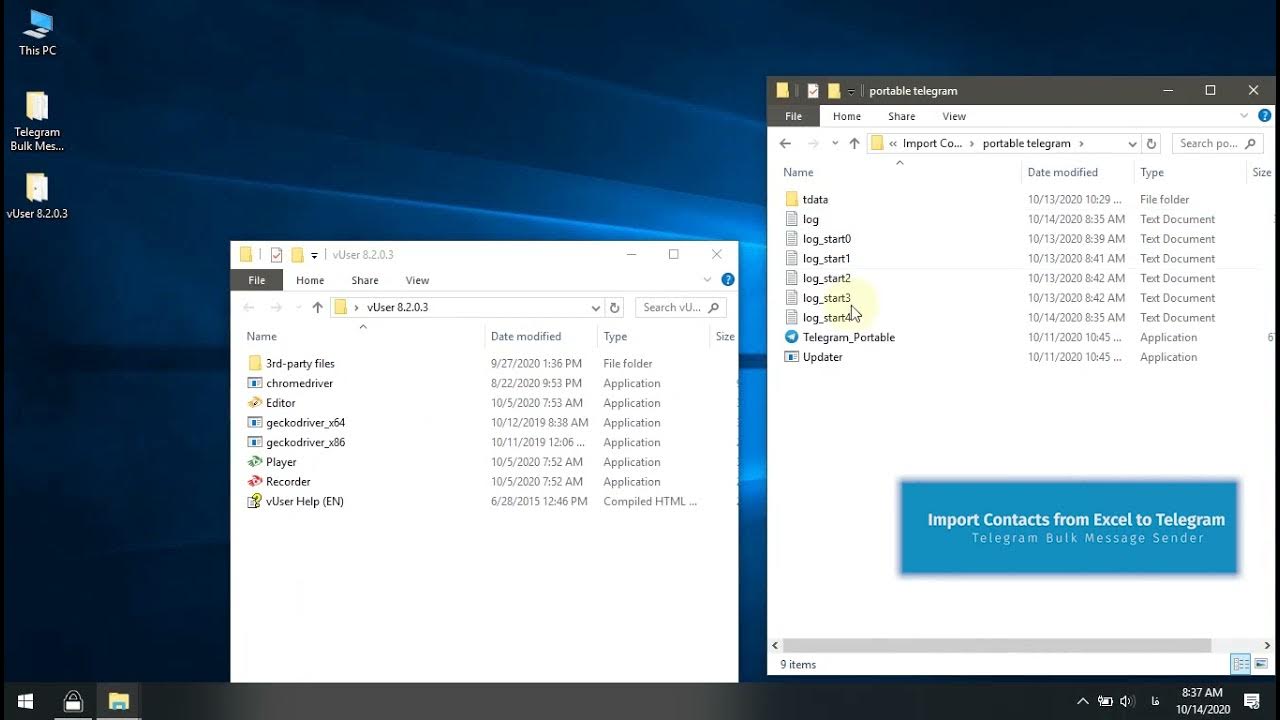Open Share tab in vUser window
Screen dimensions: 1280x720
pos(365,280)
